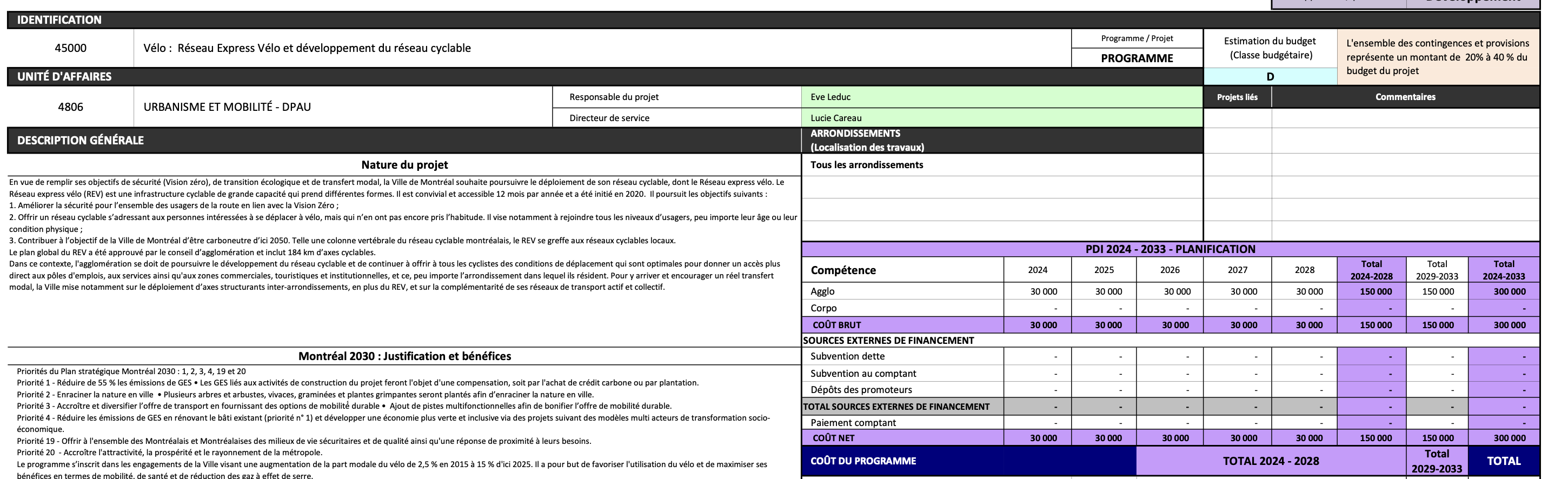Select the PROGRAMME value cell
1568x479 pixels.
pos(1137,58)
